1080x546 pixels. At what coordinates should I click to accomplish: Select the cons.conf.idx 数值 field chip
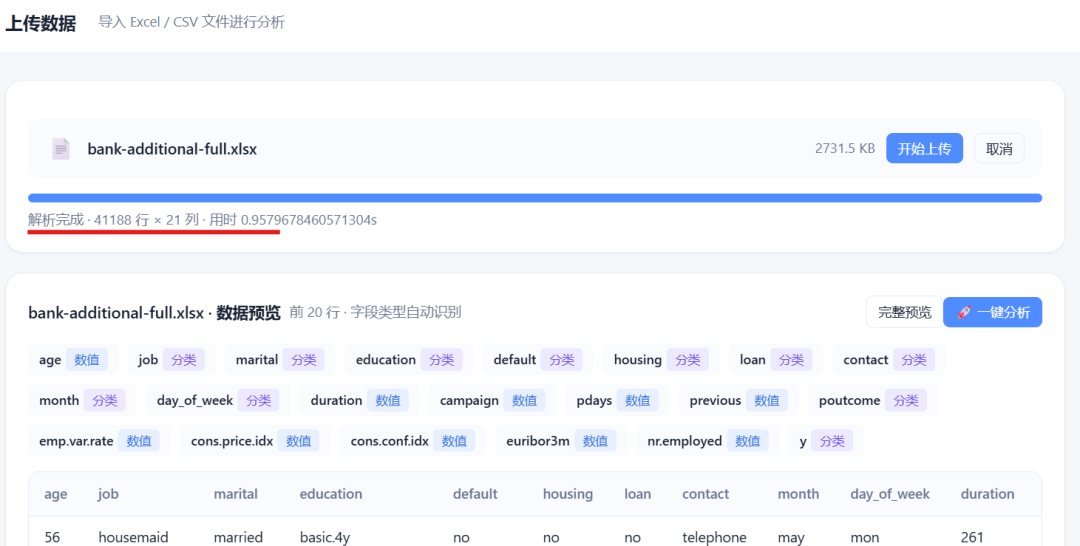(x=413, y=441)
